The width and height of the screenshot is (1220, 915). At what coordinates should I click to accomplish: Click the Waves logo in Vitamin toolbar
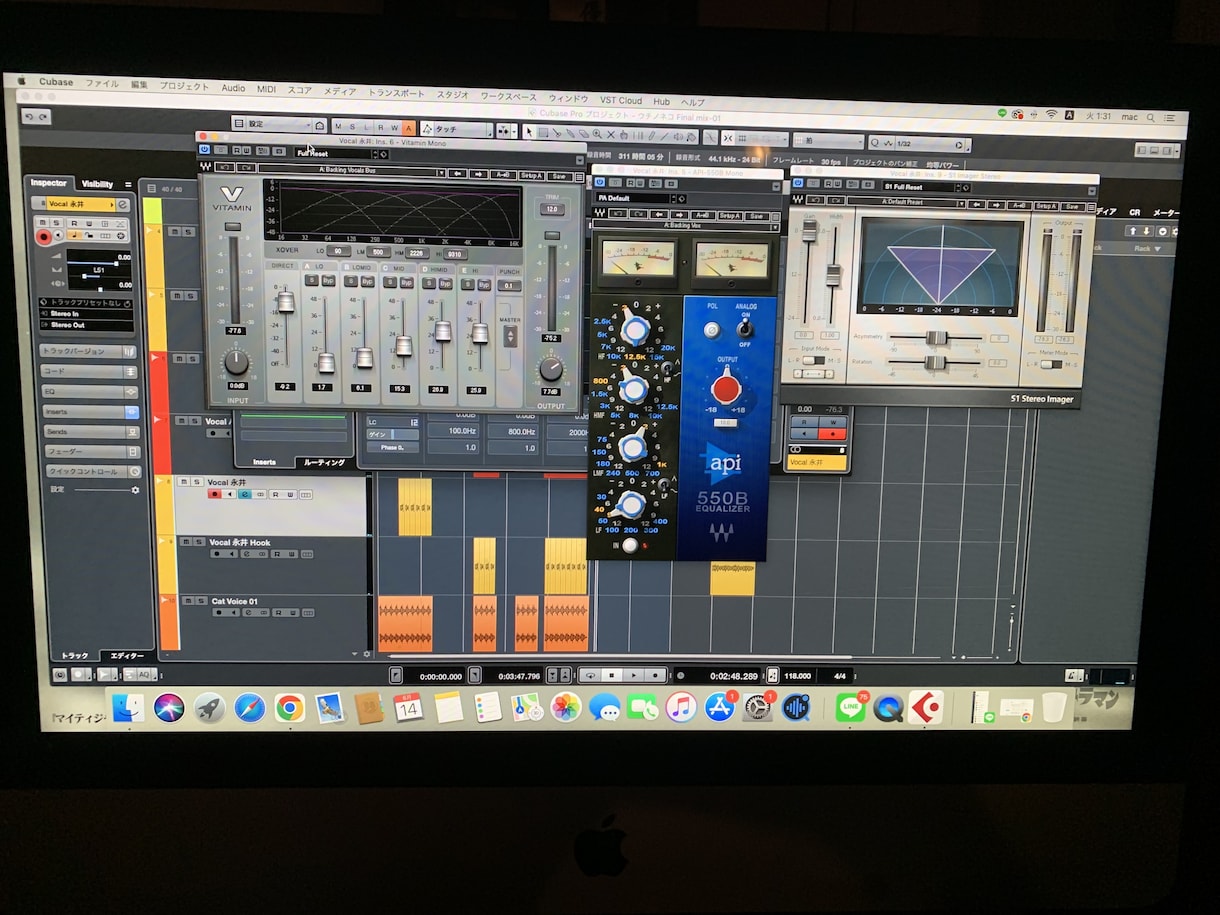point(205,166)
